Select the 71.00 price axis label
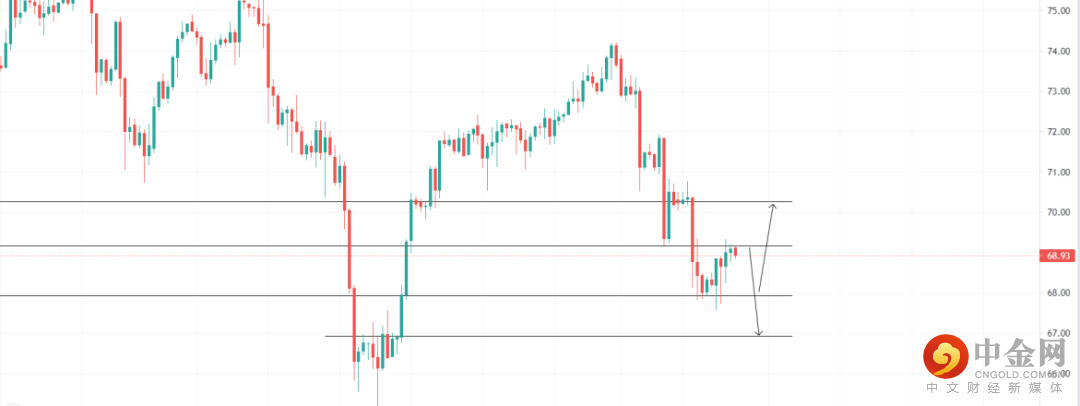This screenshot has width=1080, height=406. 1059,172
